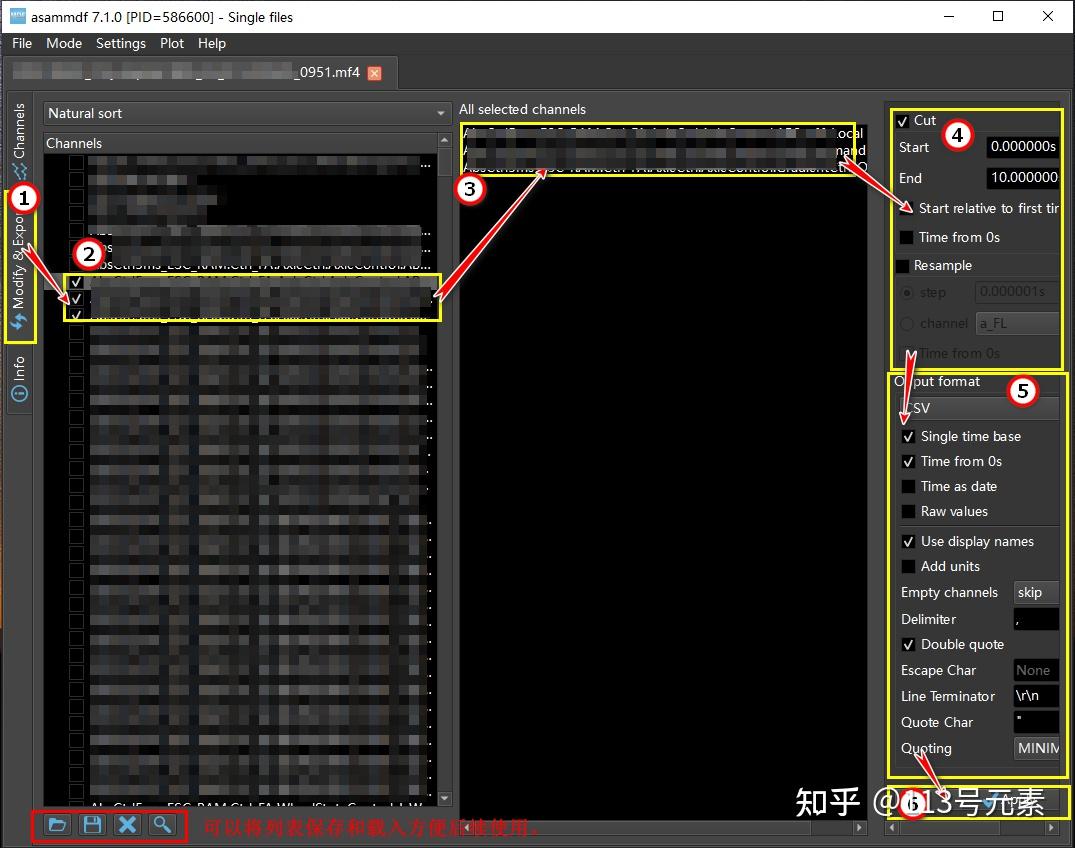
Task: Disable the Single time base option
Action: 908,437
